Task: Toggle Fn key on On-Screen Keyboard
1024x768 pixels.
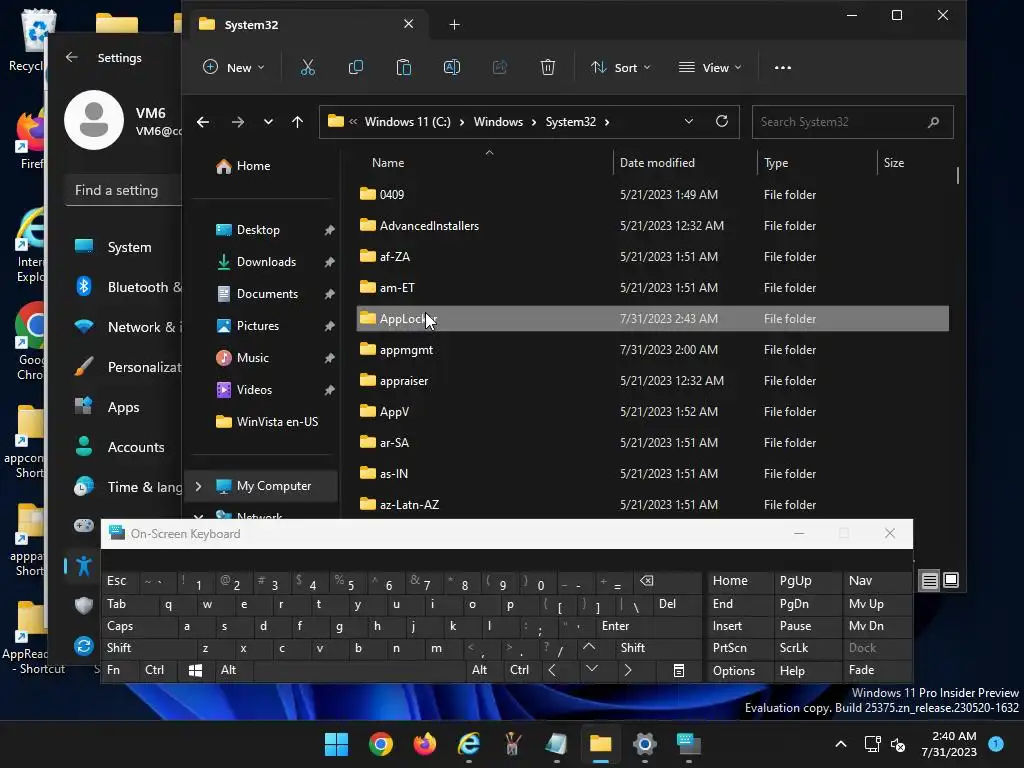Action: [x=120, y=670]
